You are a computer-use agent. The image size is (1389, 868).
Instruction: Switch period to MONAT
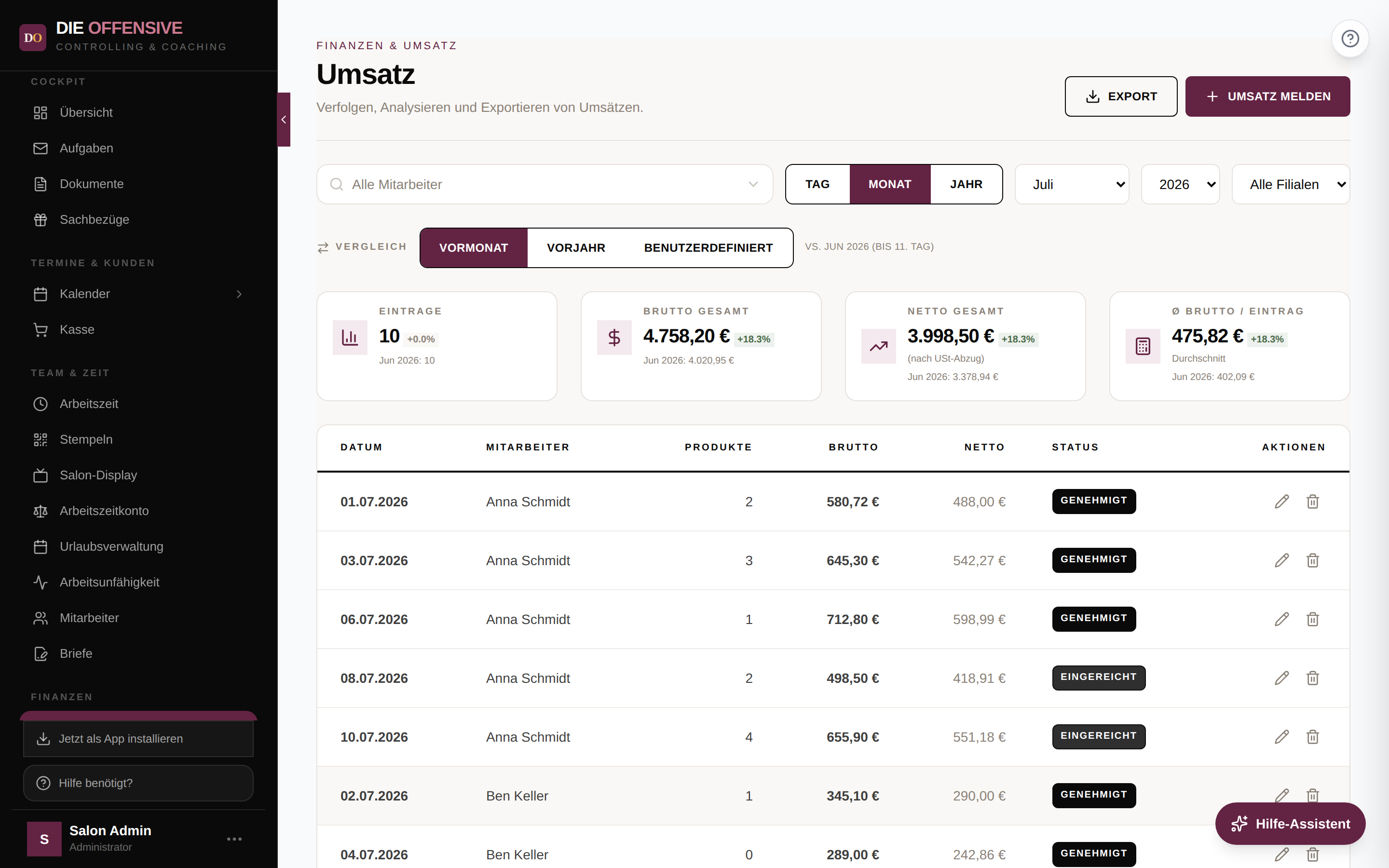[890, 184]
